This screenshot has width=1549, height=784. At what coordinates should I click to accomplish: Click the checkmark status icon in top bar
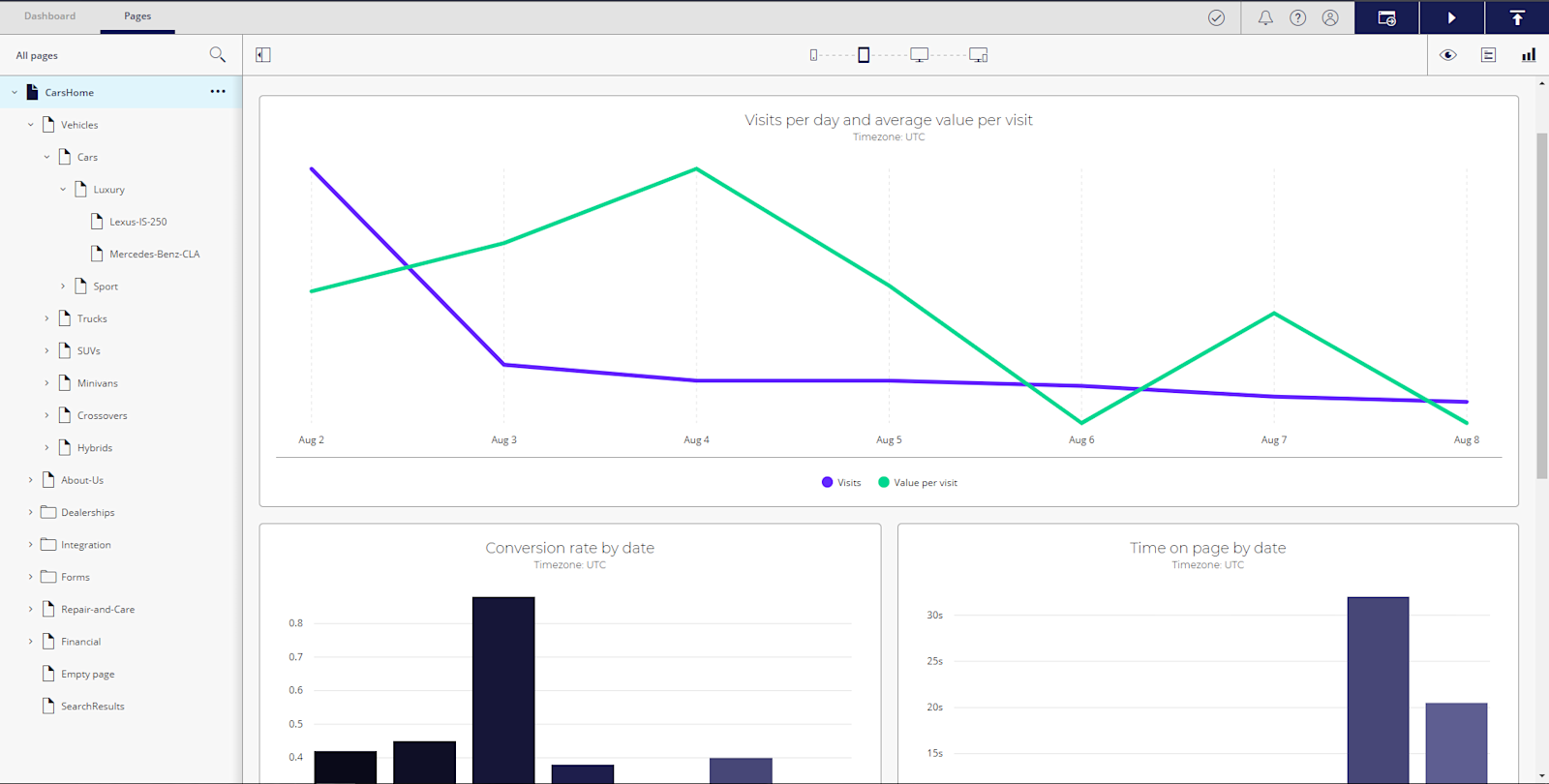pyautogui.click(x=1217, y=17)
